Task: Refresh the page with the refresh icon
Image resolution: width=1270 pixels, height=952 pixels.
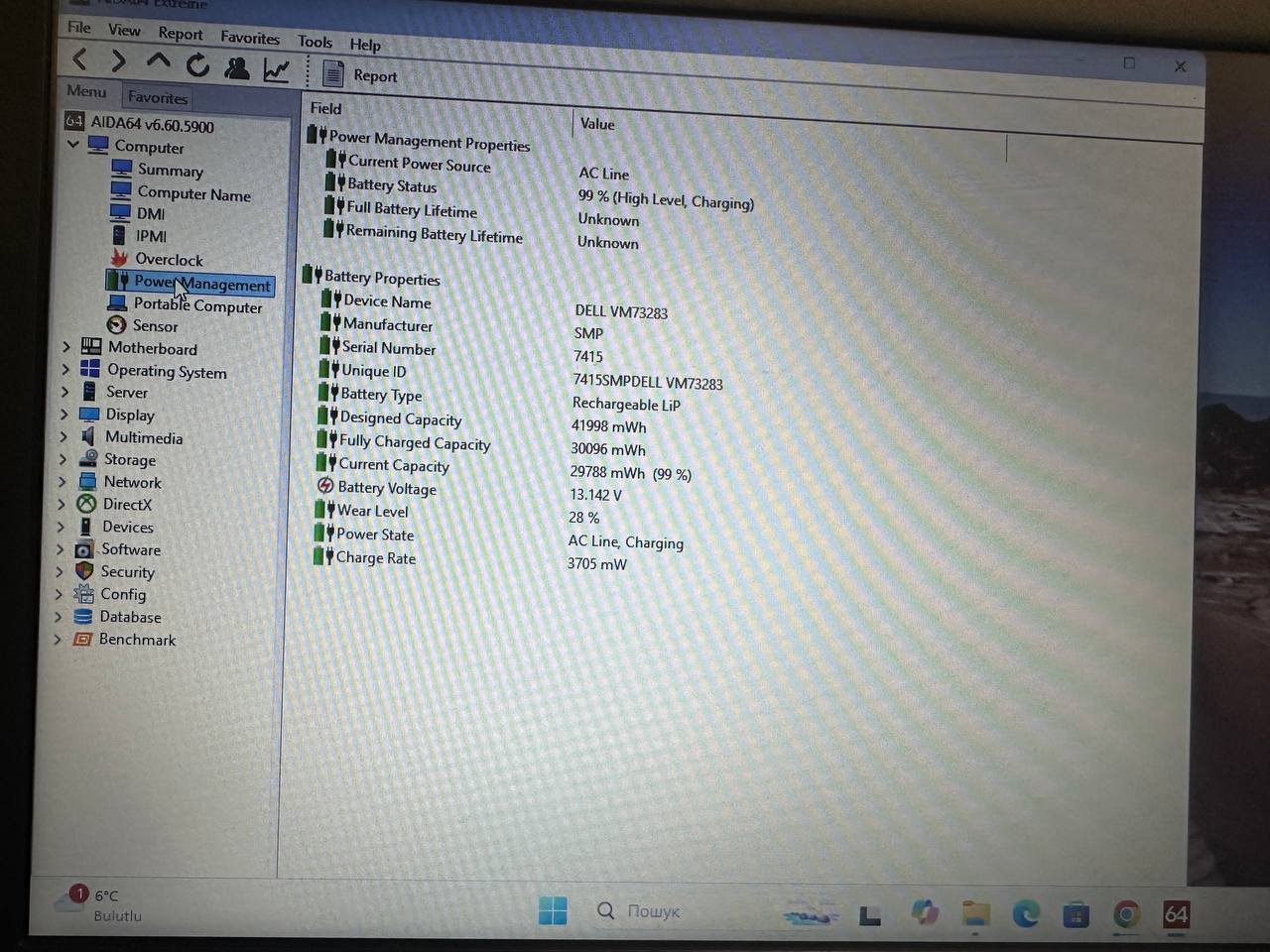Action: pyautogui.click(x=197, y=65)
